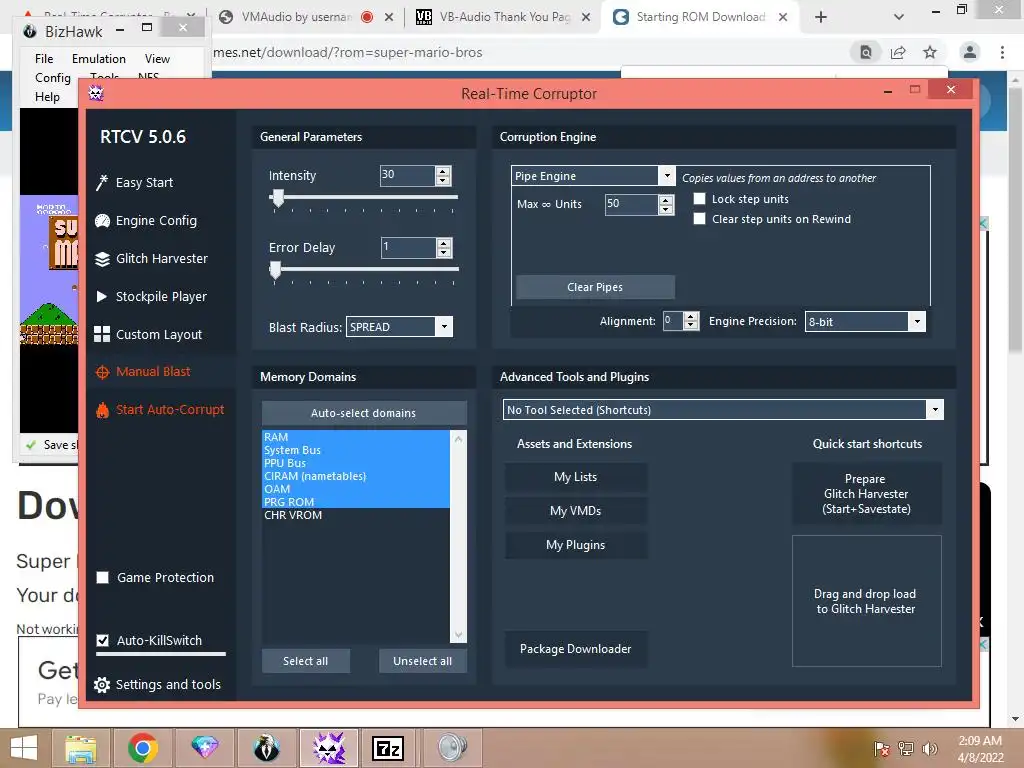
Task: Enable Lock step units checkbox
Action: pos(699,199)
